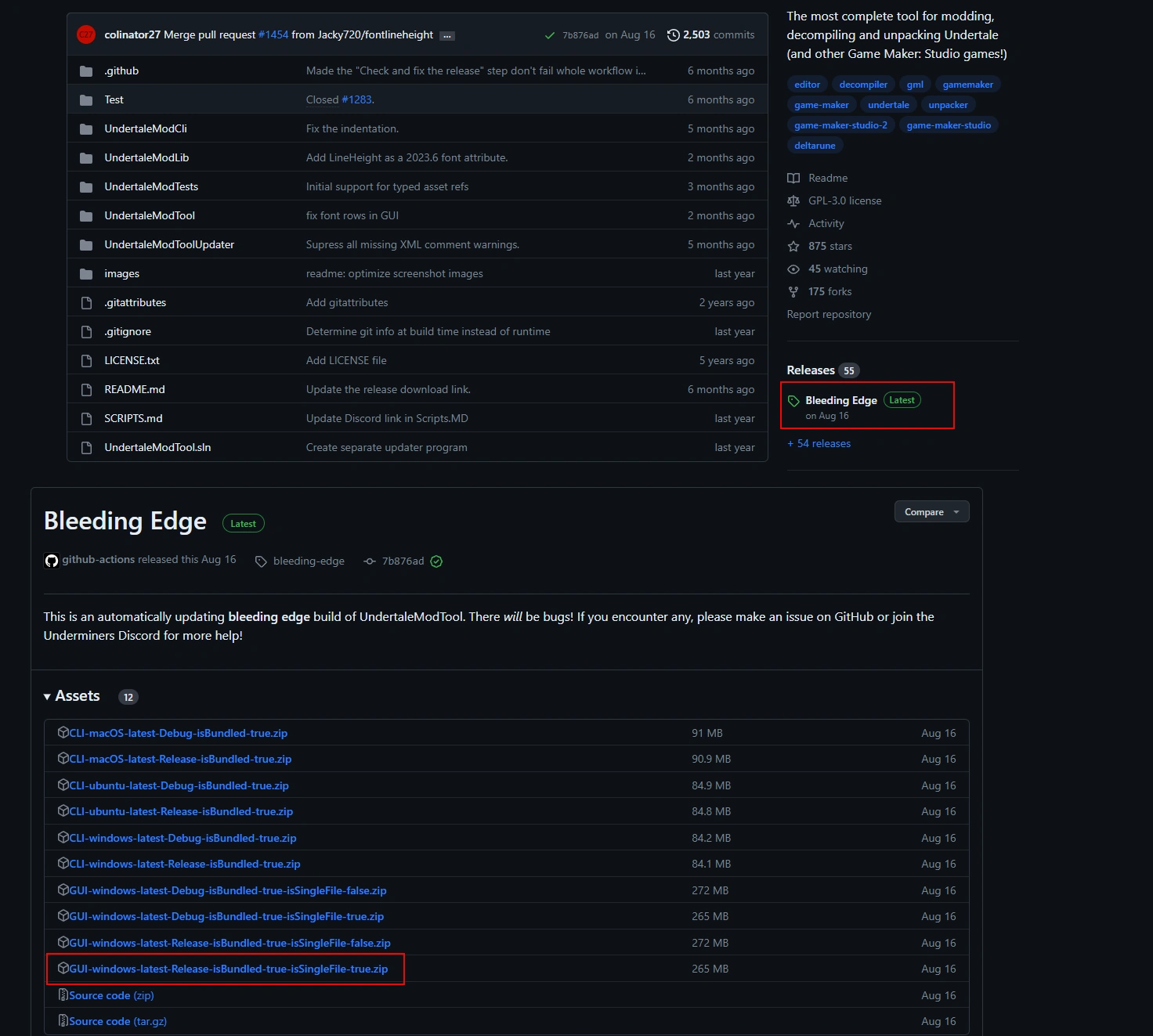Click the README.md file icon
Screen dimensions: 1153x1036
[x=86, y=390]
